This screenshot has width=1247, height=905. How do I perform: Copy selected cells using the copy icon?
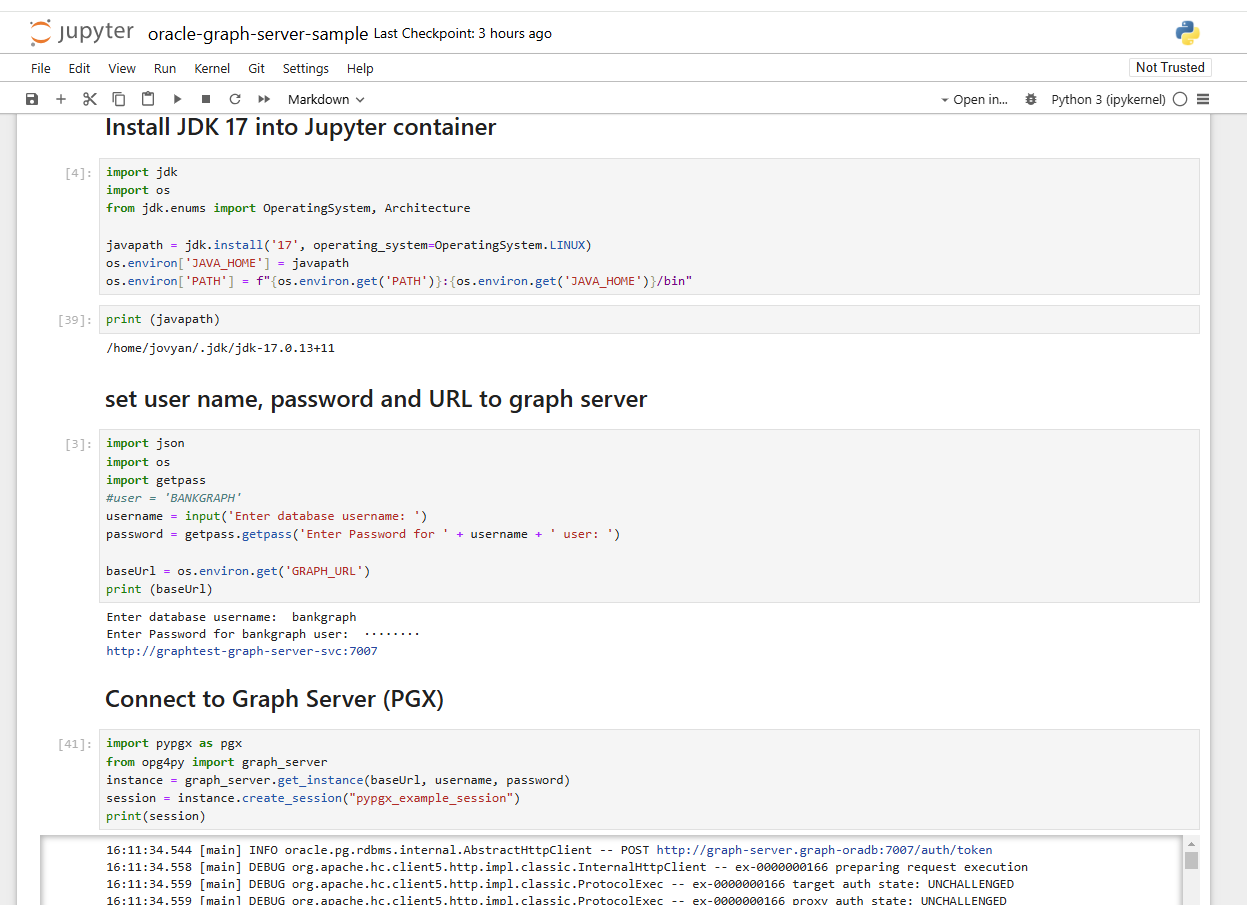pos(118,99)
